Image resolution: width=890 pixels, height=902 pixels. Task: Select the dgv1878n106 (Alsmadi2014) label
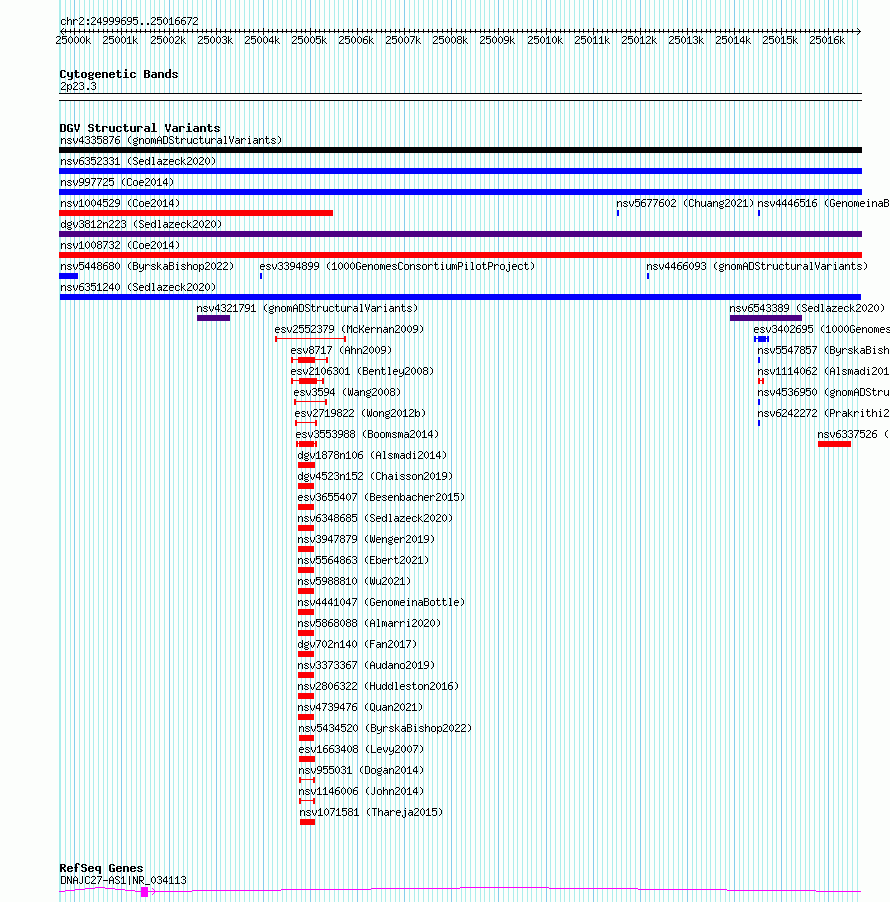click(372, 455)
